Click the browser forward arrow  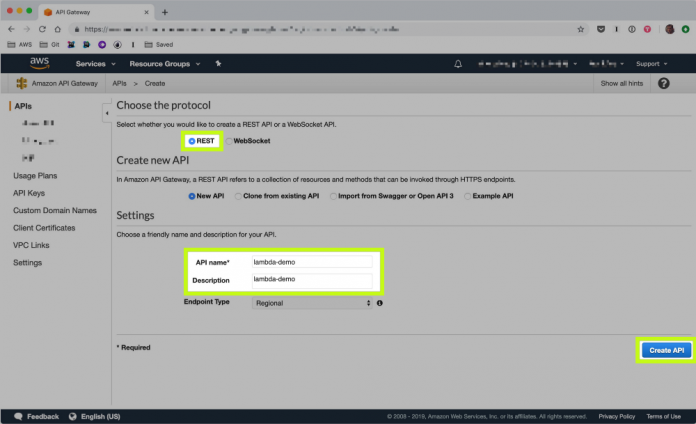[27, 29]
